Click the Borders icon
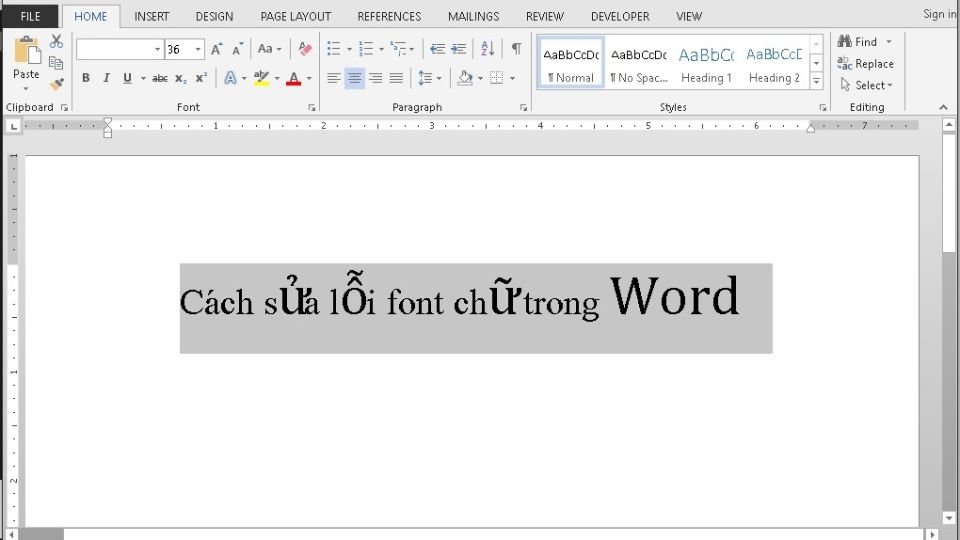 point(497,78)
